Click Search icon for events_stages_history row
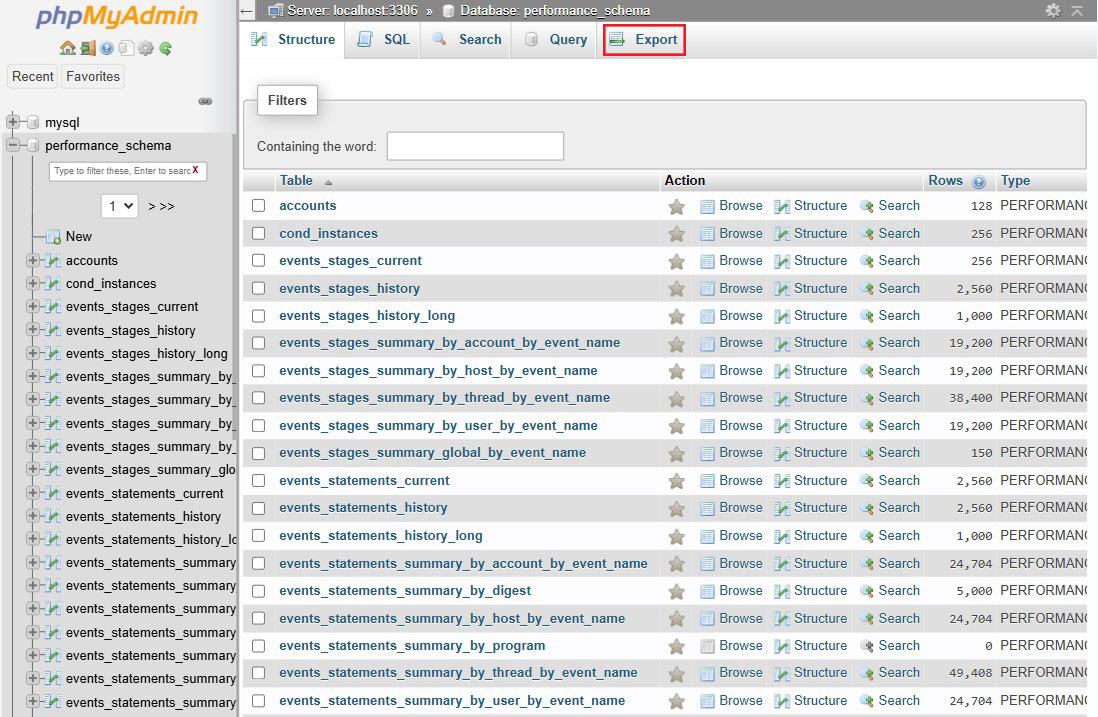 tap(867, 289)
